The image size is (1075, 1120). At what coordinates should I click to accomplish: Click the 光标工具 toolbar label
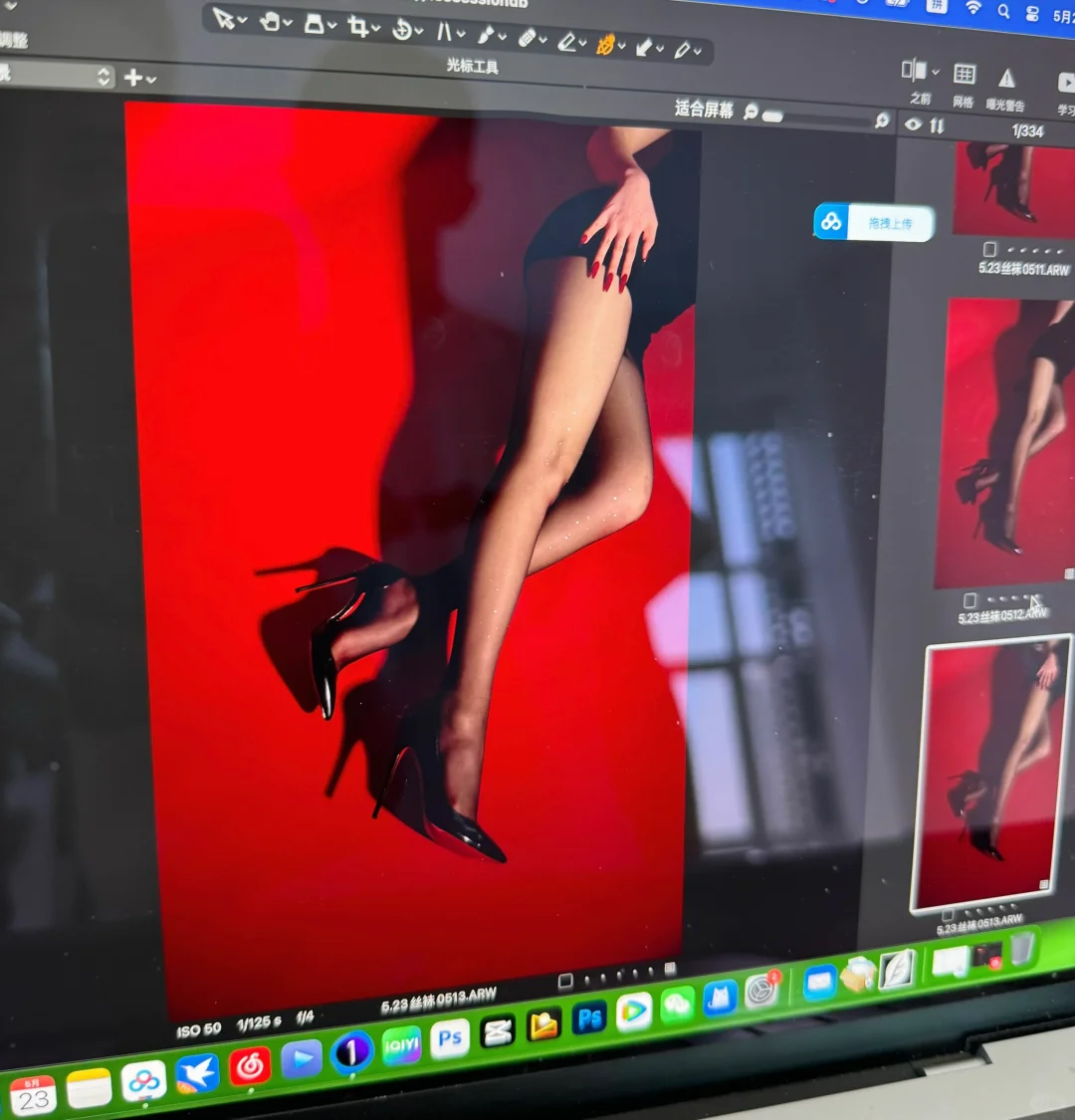472,66
